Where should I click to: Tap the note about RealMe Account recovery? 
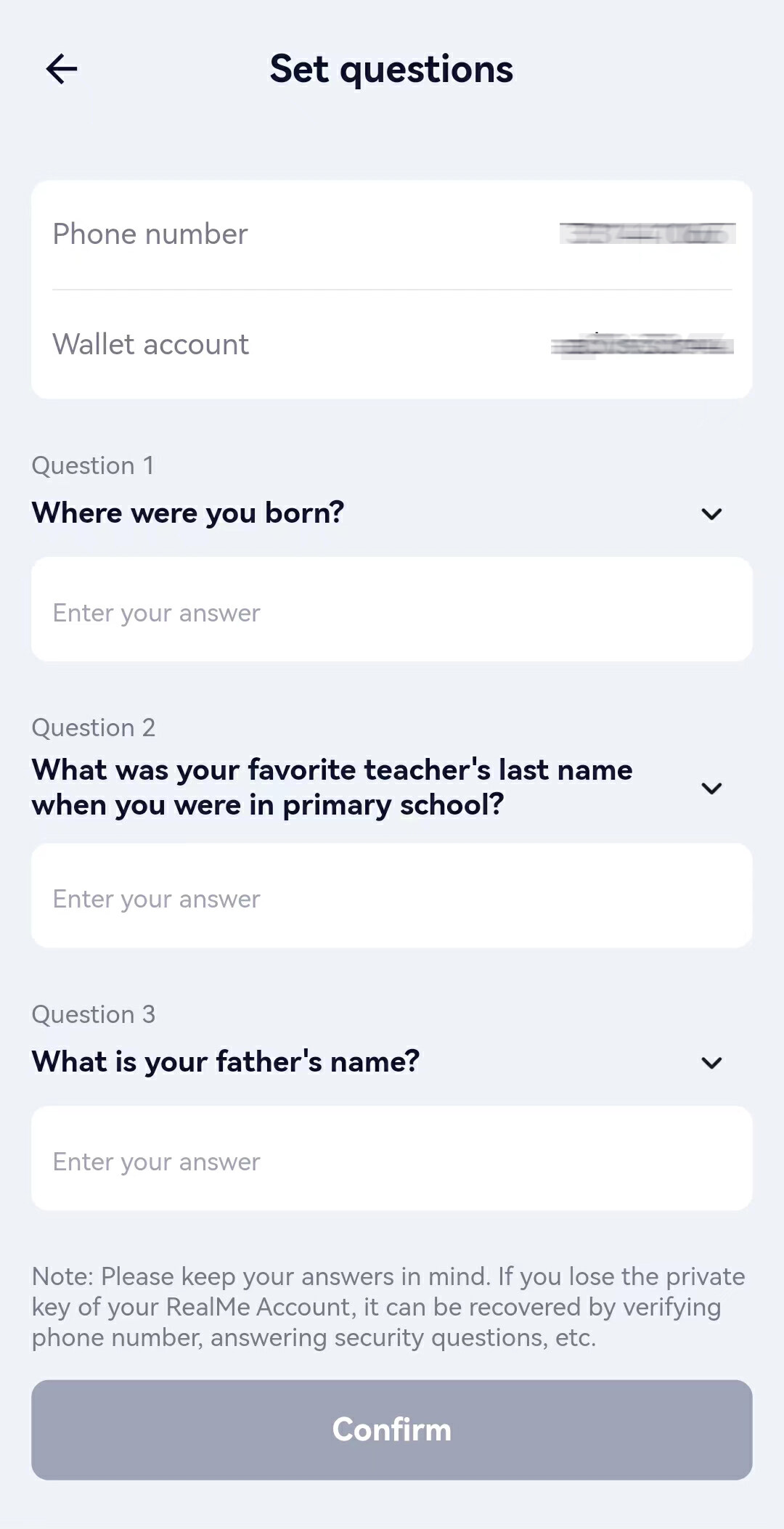pyautogui.click(x=388, y=1307)
